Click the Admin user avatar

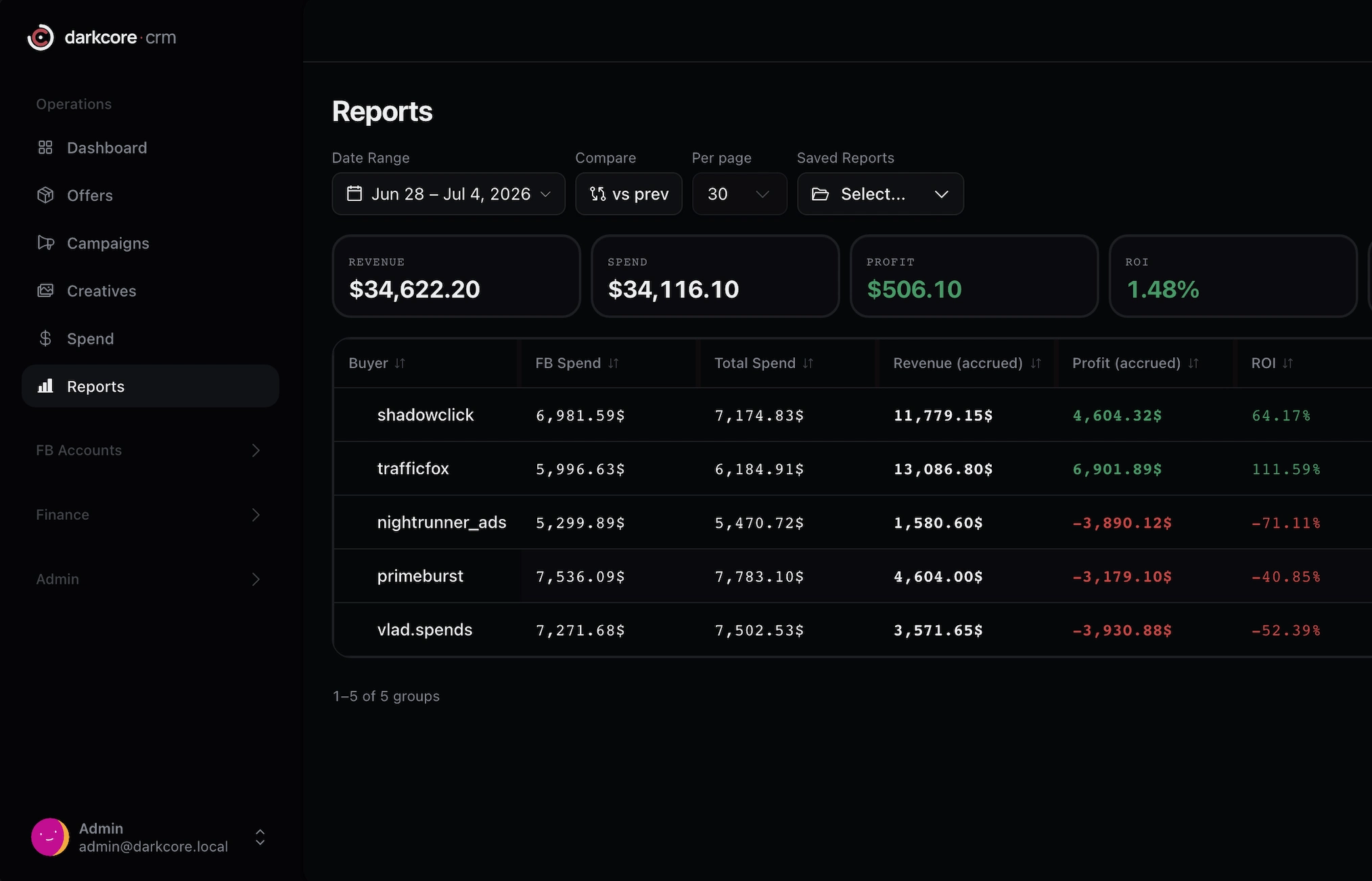point(50,837)
